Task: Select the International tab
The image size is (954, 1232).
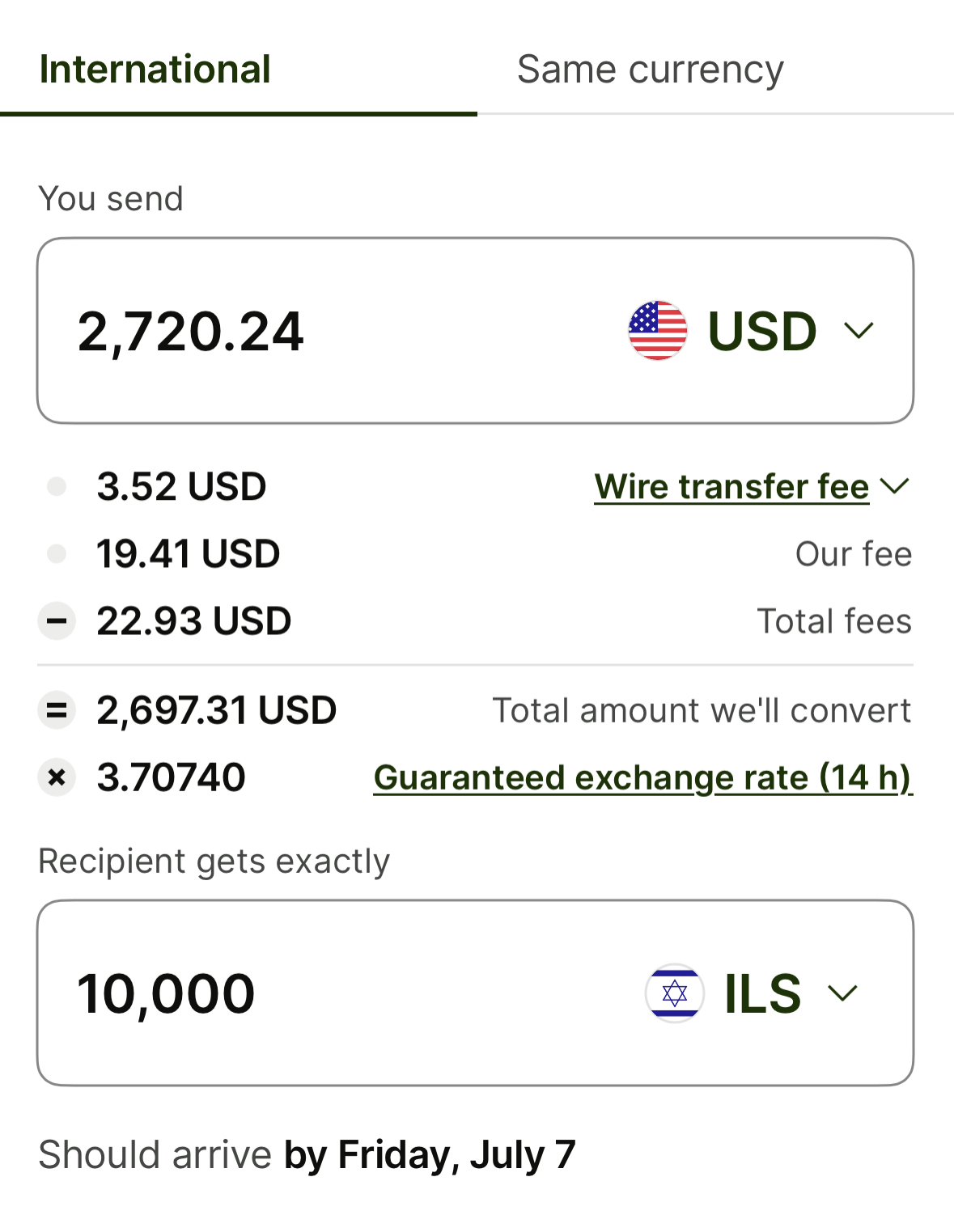Action: (155, 70)
